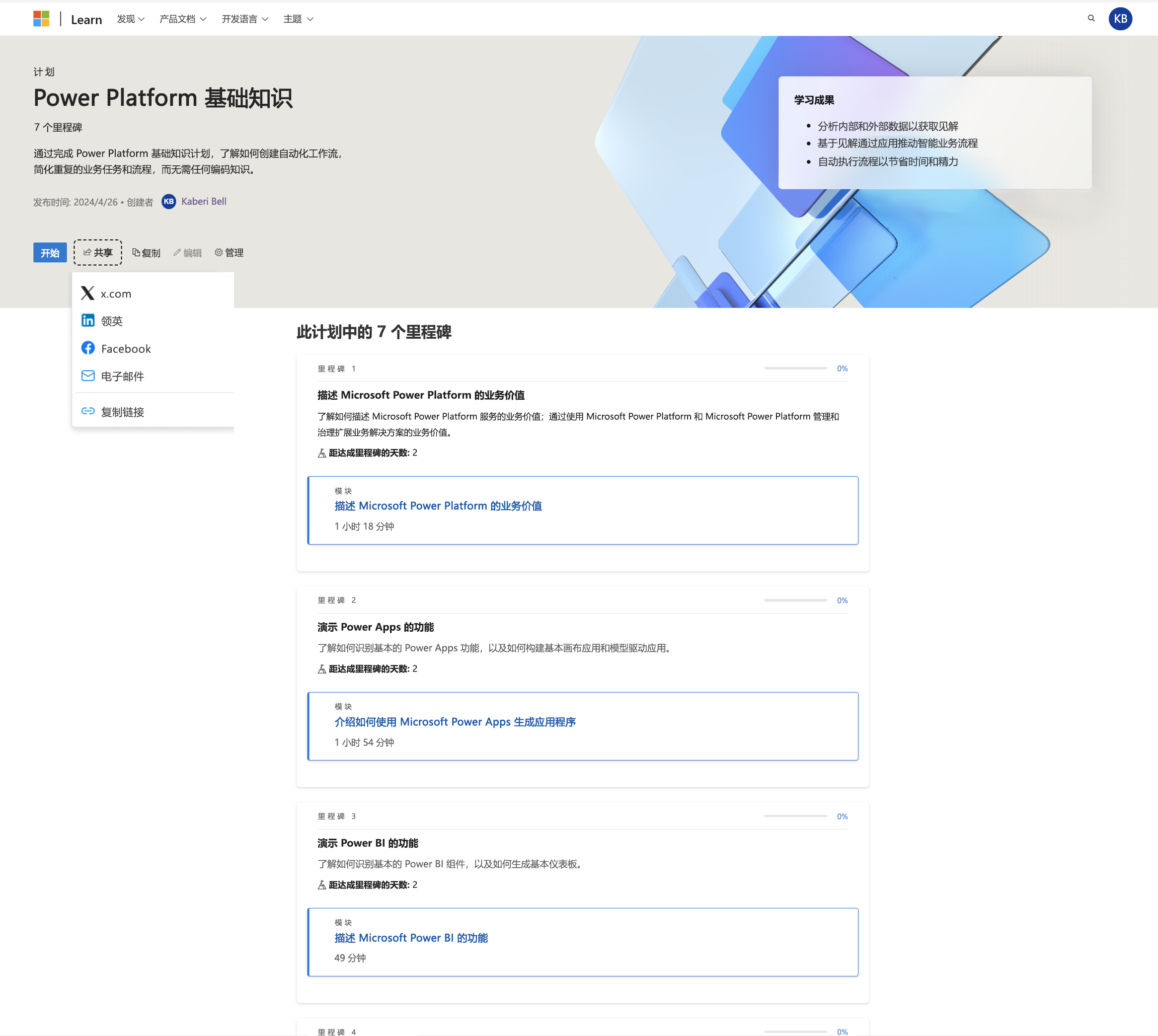Open the Learn home link
Image resolution: width=1158 pixels, height=1036 pixels.
click(x=86, y=19)
